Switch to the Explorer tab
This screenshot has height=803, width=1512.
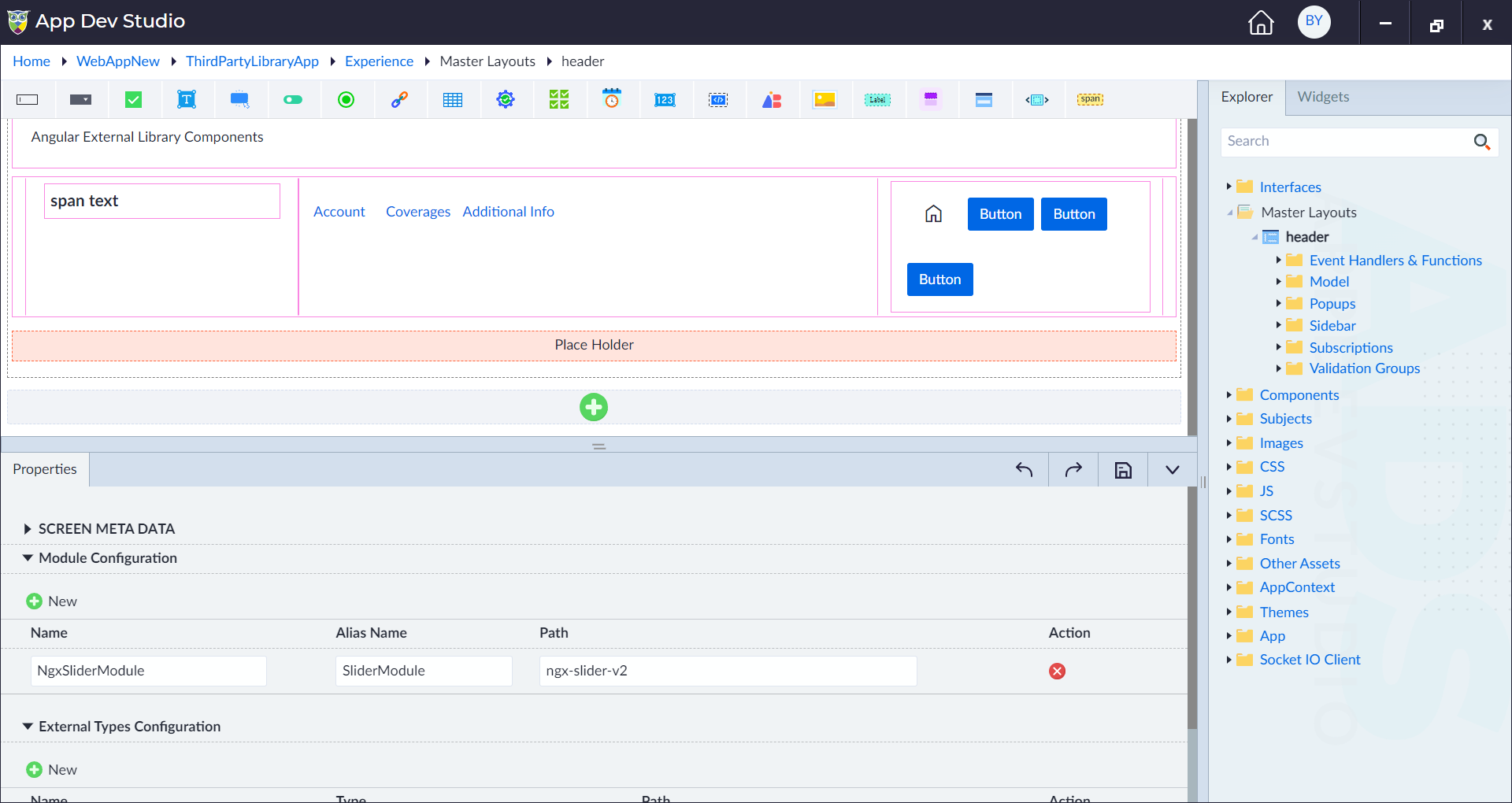pos(1247,97)
